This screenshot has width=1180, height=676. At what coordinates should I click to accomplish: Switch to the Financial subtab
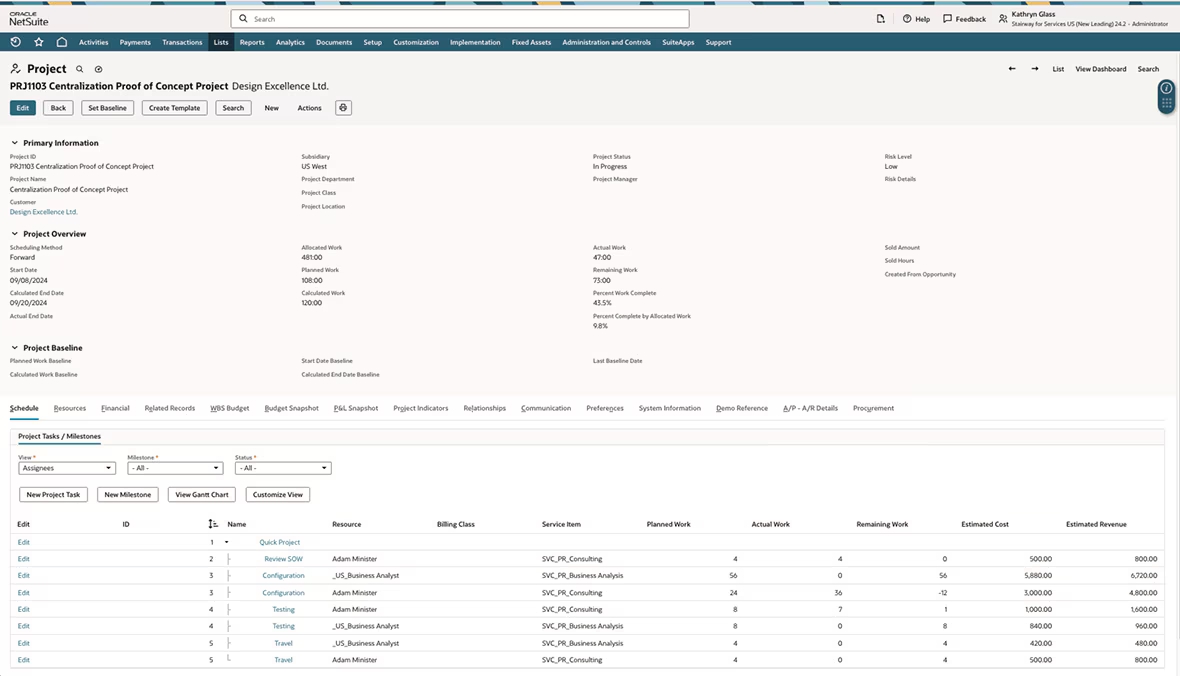[x=115, y=408]
